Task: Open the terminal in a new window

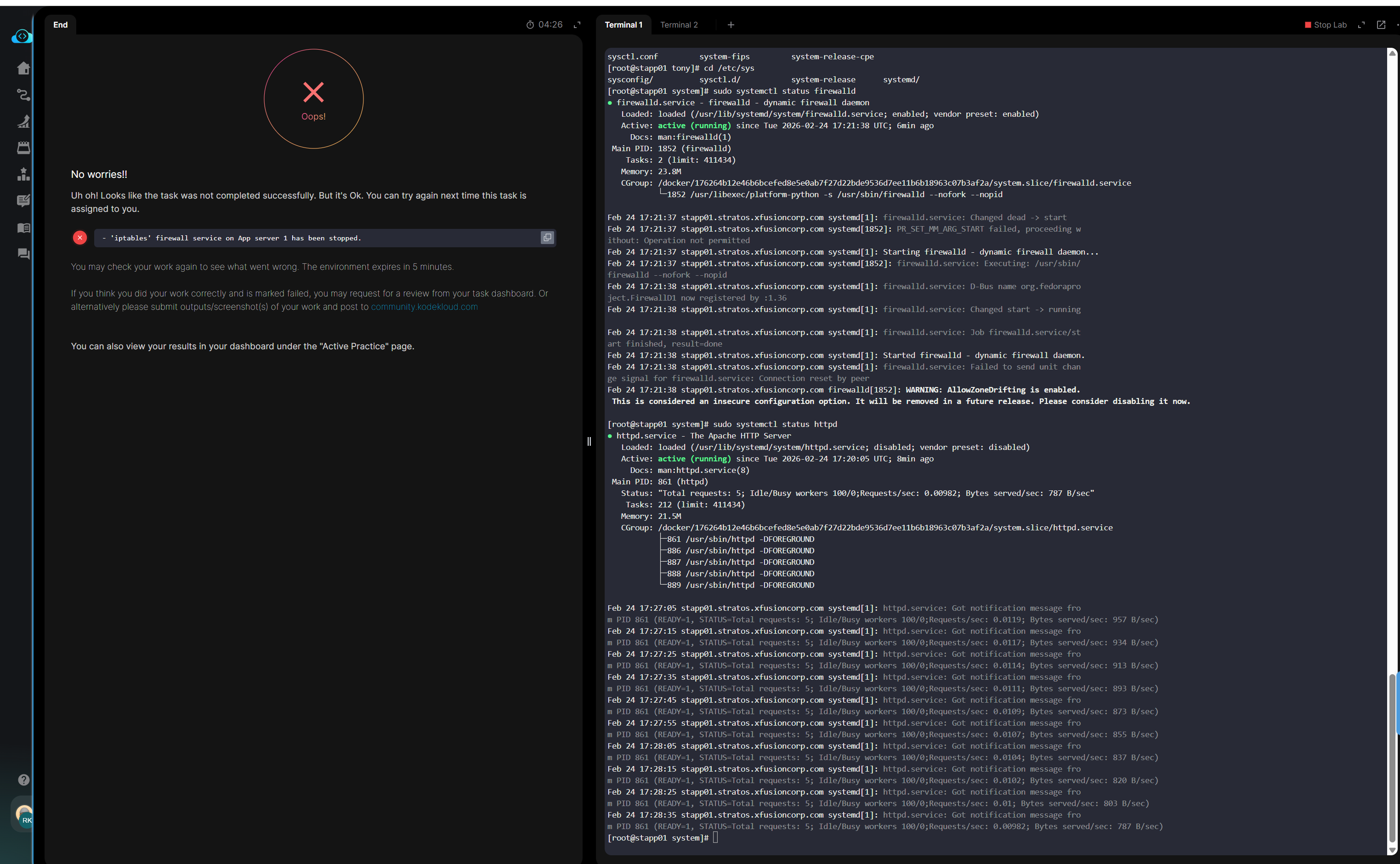Action: click(x=1381, y=24)
